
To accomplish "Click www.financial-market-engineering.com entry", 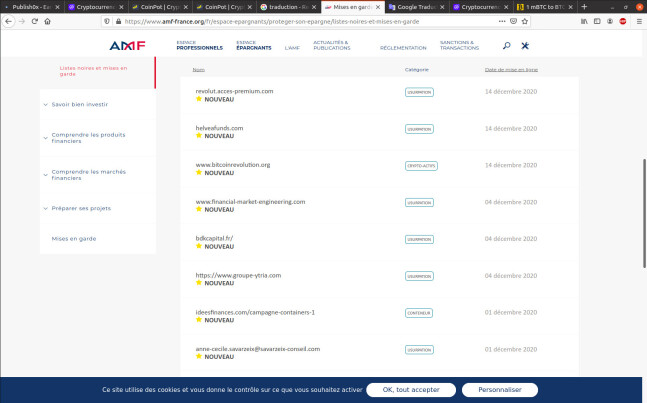I will click(x=250, y=202).
